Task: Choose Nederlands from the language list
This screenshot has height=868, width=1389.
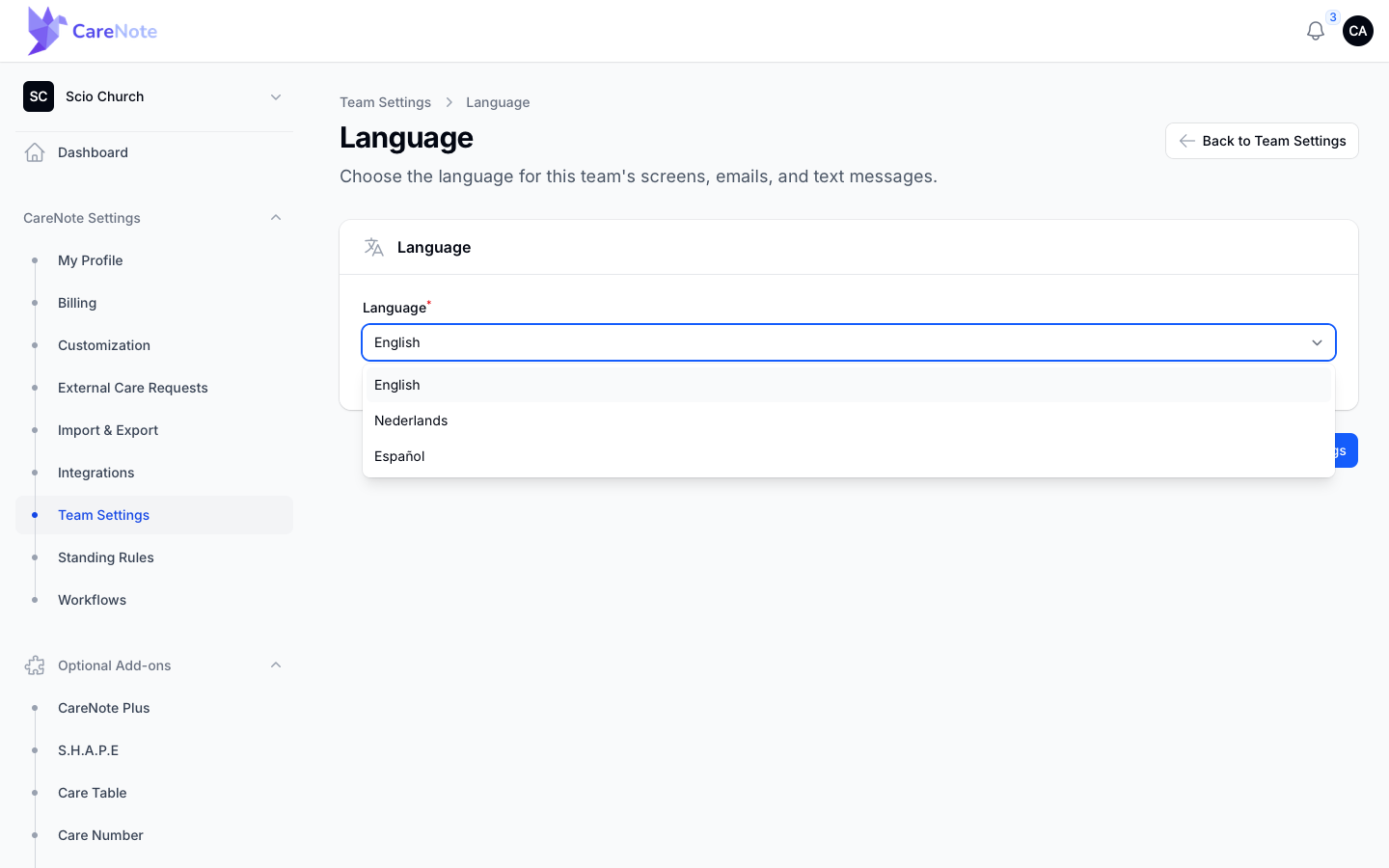Action: [x=849, y=420]
